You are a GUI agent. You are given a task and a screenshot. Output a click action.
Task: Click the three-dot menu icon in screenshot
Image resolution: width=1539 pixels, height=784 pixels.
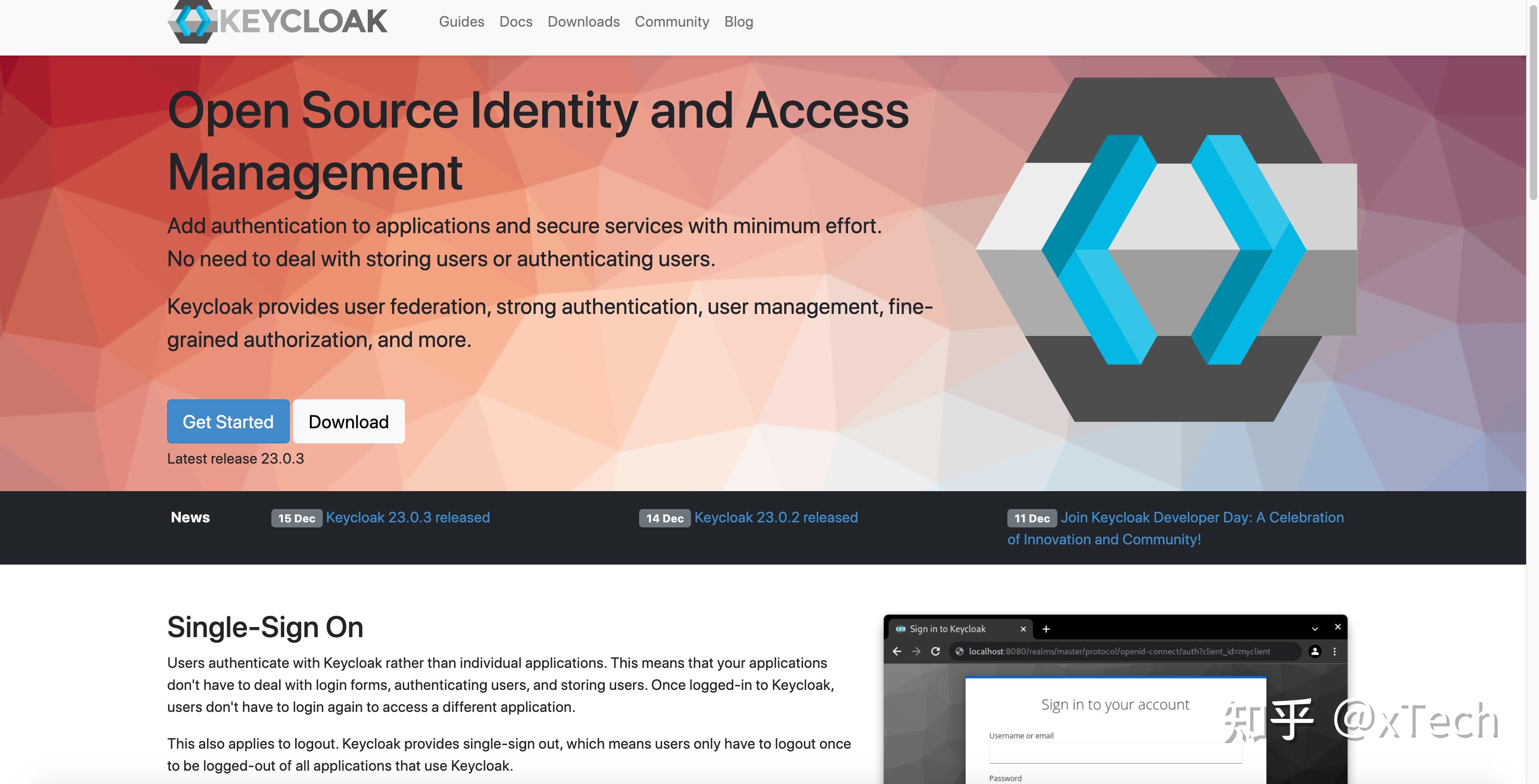point(1335,651)
